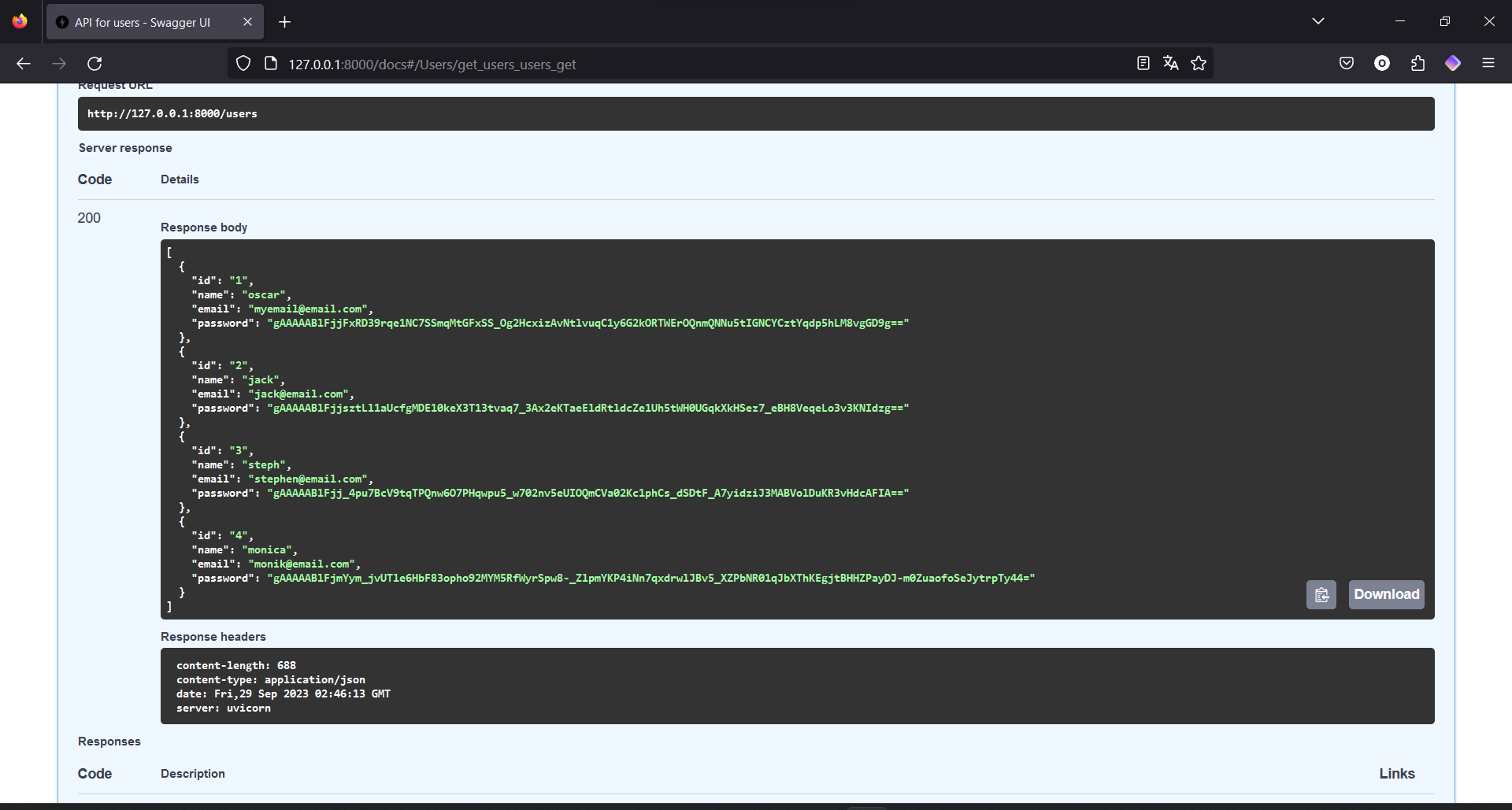1512x810 pixels.
Task: Click email "monik@email.com"
Action: coord(302,564)
